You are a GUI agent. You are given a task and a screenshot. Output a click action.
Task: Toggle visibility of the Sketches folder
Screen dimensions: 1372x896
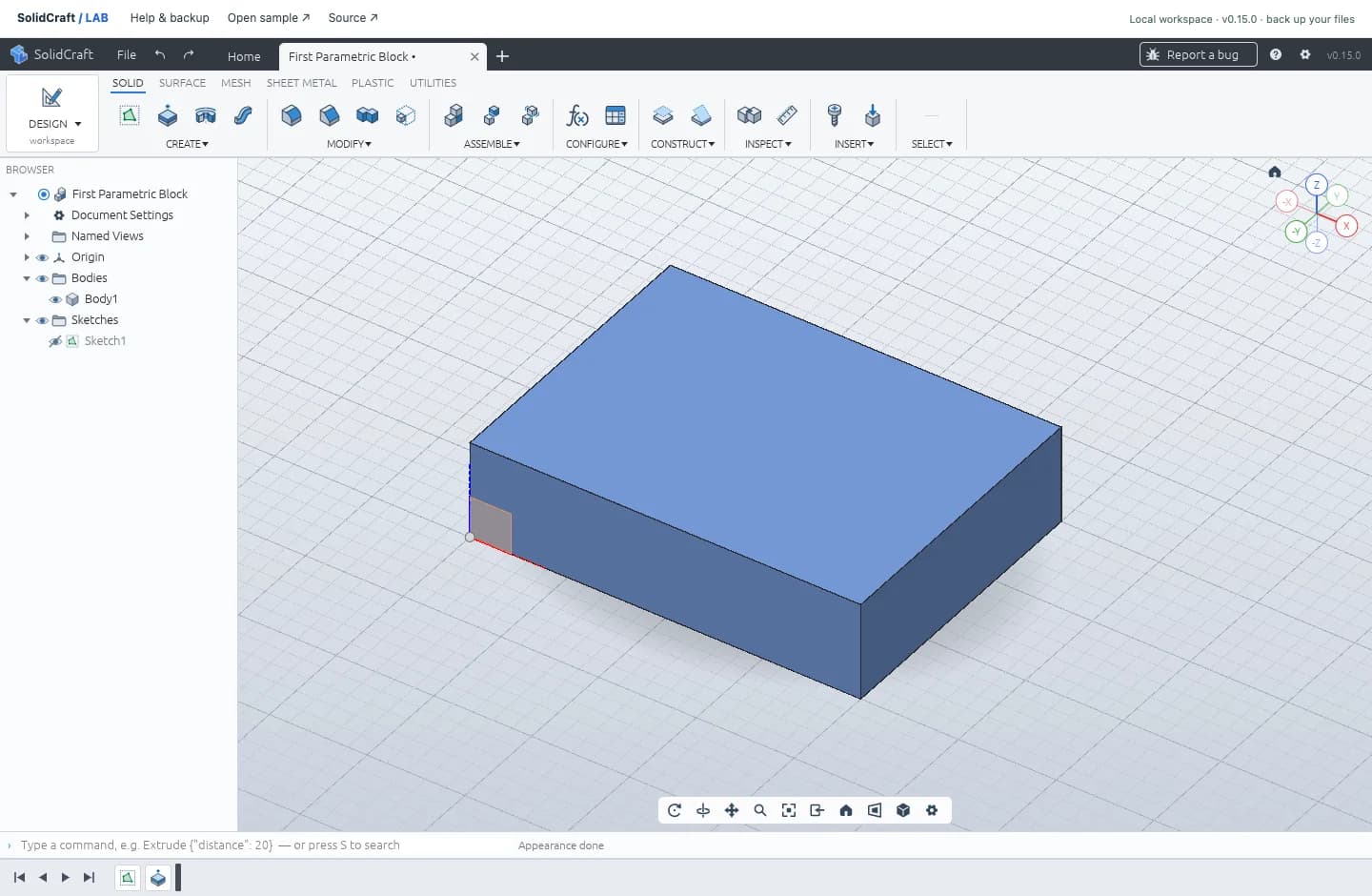point(42,320)
